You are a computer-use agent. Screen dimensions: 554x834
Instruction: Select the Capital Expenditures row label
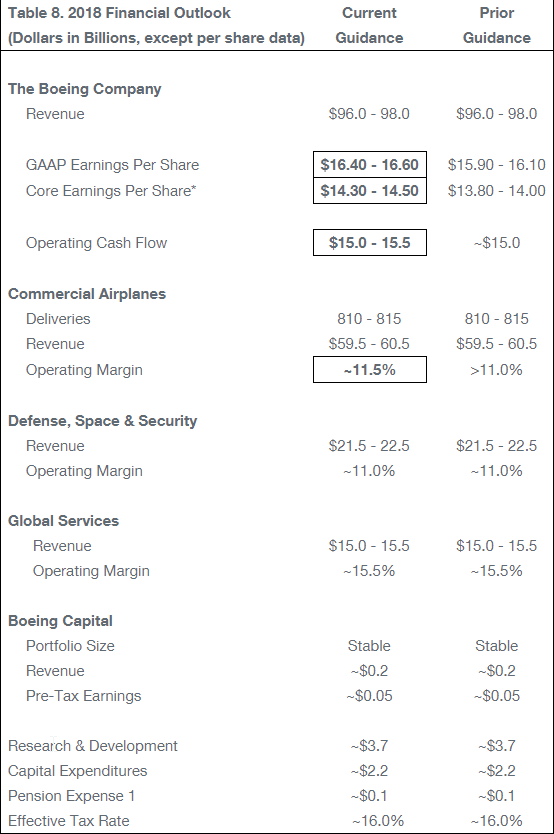click(x=78, y=771)
